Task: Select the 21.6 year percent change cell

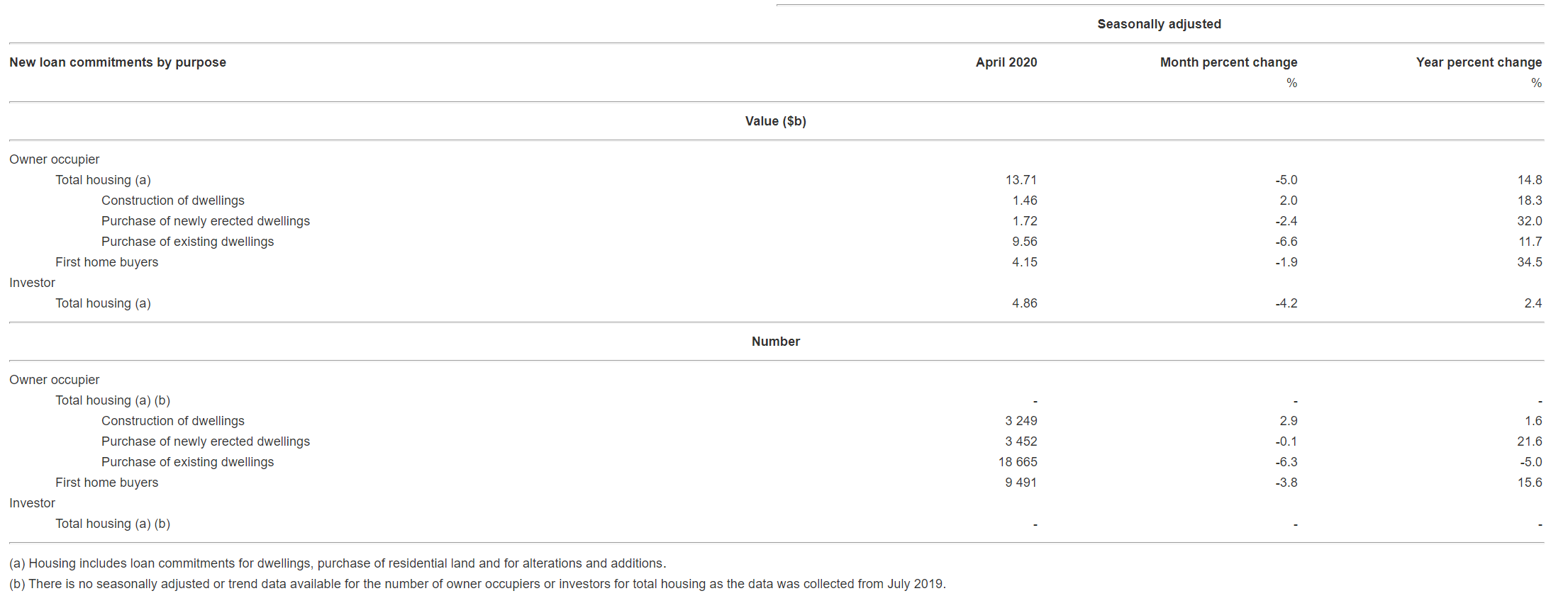Action: pos(1529,441)
